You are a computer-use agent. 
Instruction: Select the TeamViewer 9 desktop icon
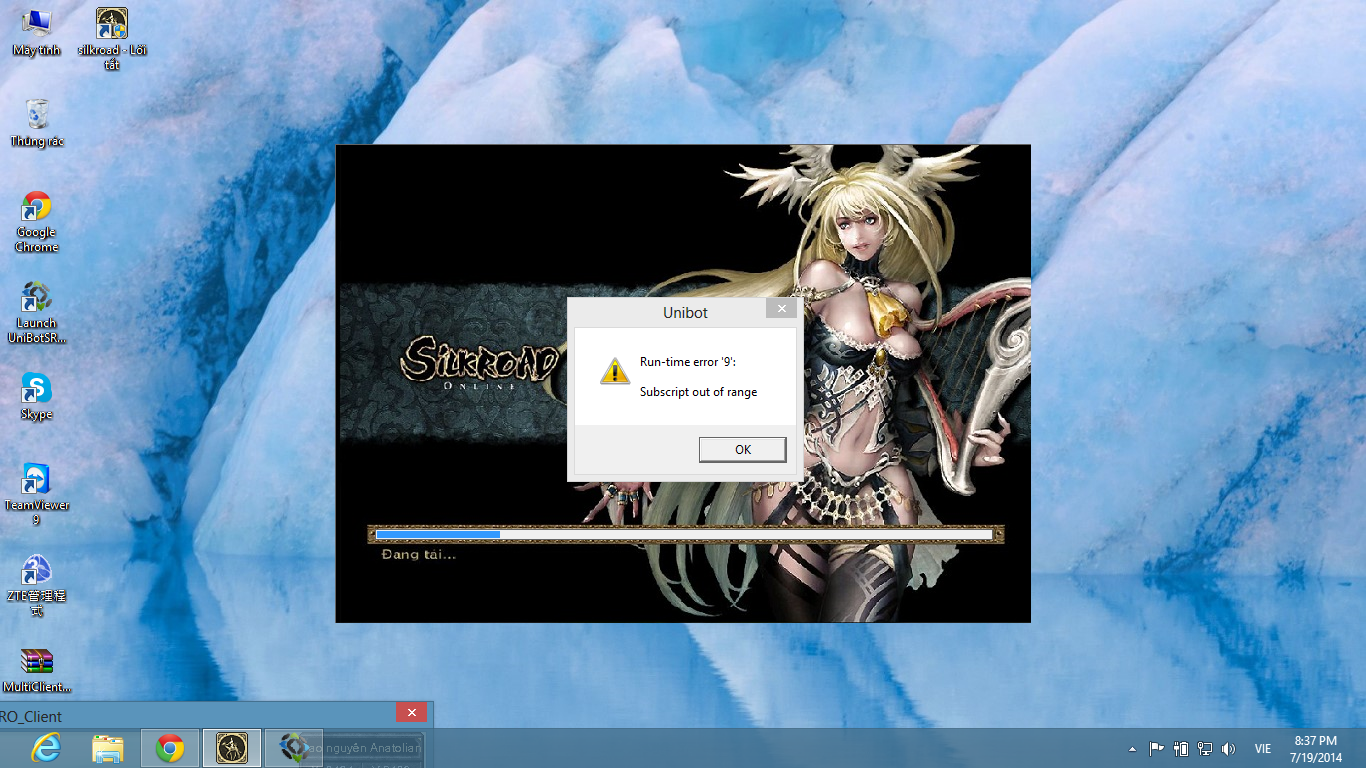click(37, 495)
